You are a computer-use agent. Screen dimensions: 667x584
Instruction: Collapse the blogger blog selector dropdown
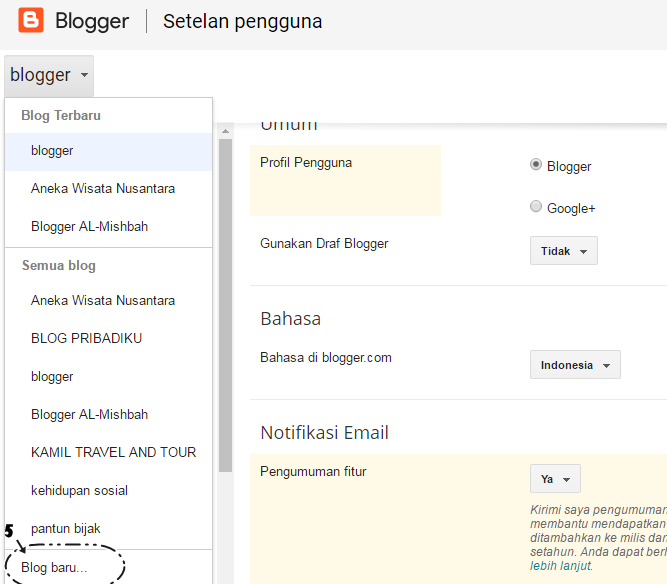(x=49, y=75)
